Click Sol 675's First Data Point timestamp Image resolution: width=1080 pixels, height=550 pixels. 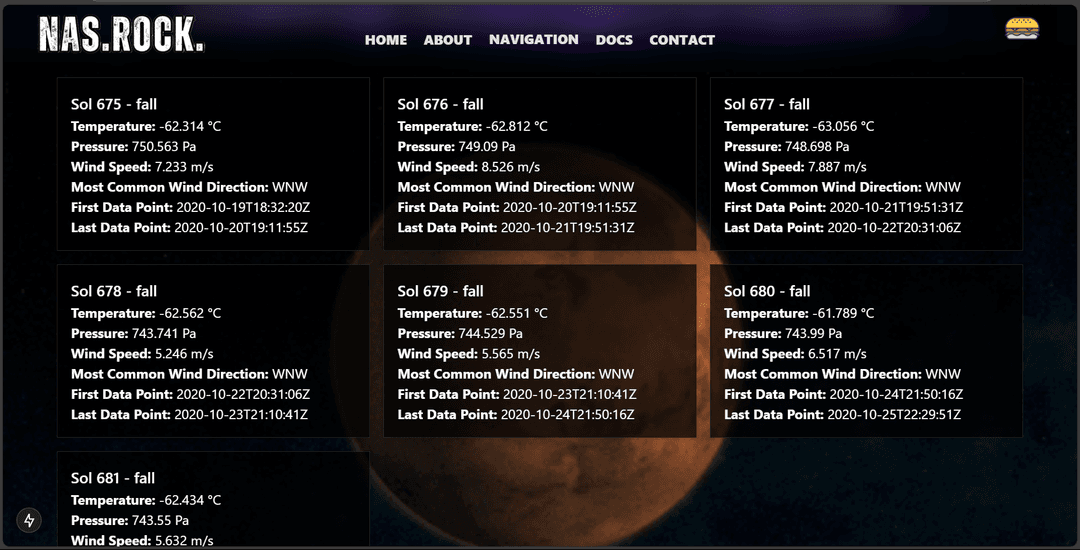point(243,207)
